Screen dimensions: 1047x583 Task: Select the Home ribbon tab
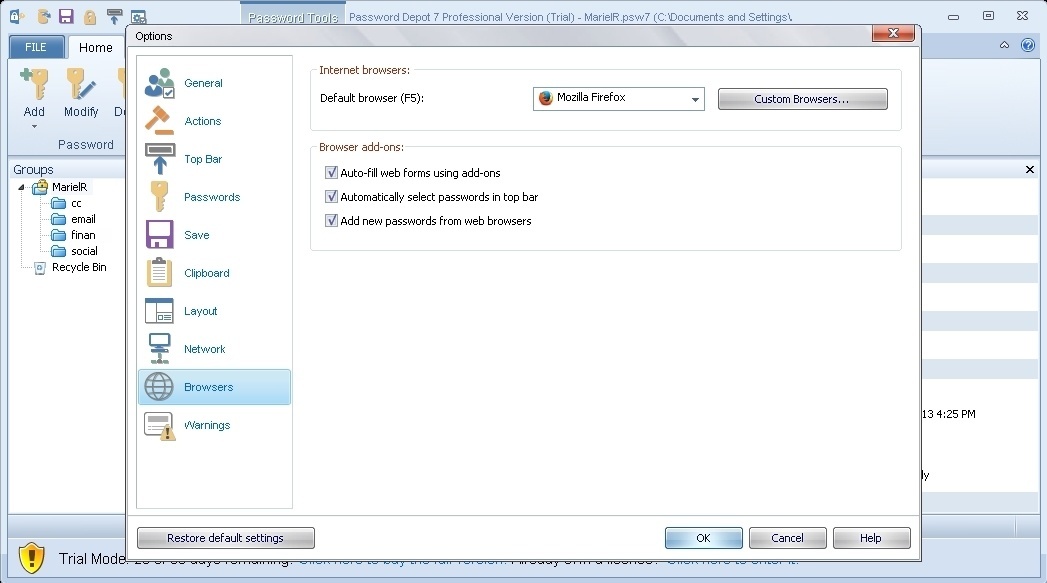point(95,46)
